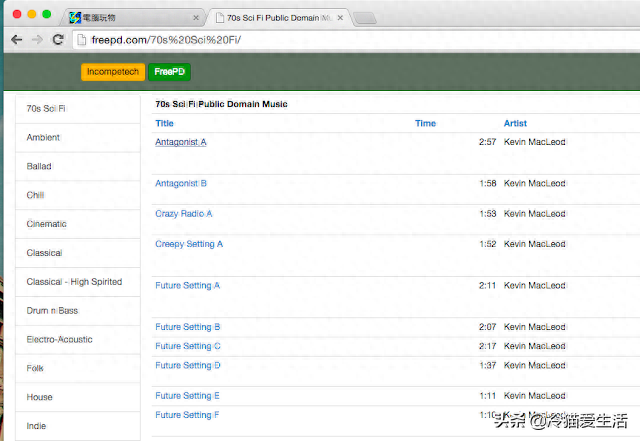Choose Classical - High Spirited category
This screenshot has height=441, width=640.
(x=74, y=282)
